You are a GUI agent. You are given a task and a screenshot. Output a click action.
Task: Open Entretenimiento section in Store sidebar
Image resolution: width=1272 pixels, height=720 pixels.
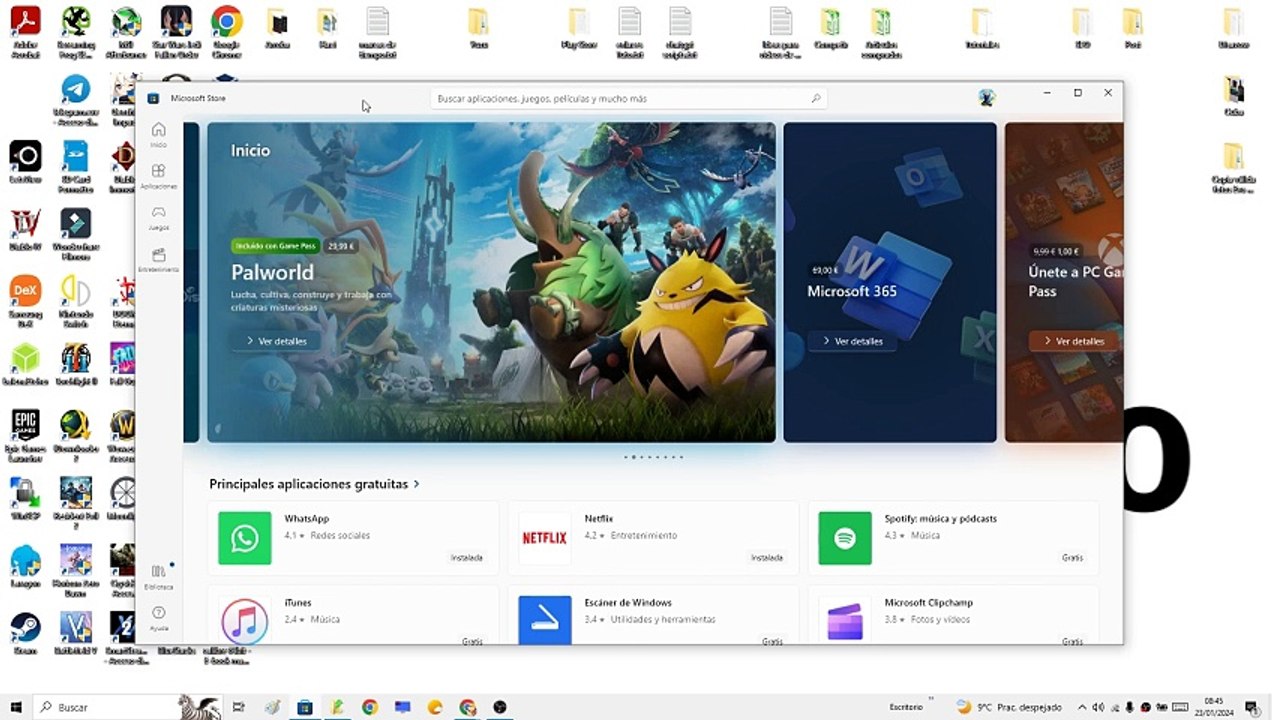[158, 260]
